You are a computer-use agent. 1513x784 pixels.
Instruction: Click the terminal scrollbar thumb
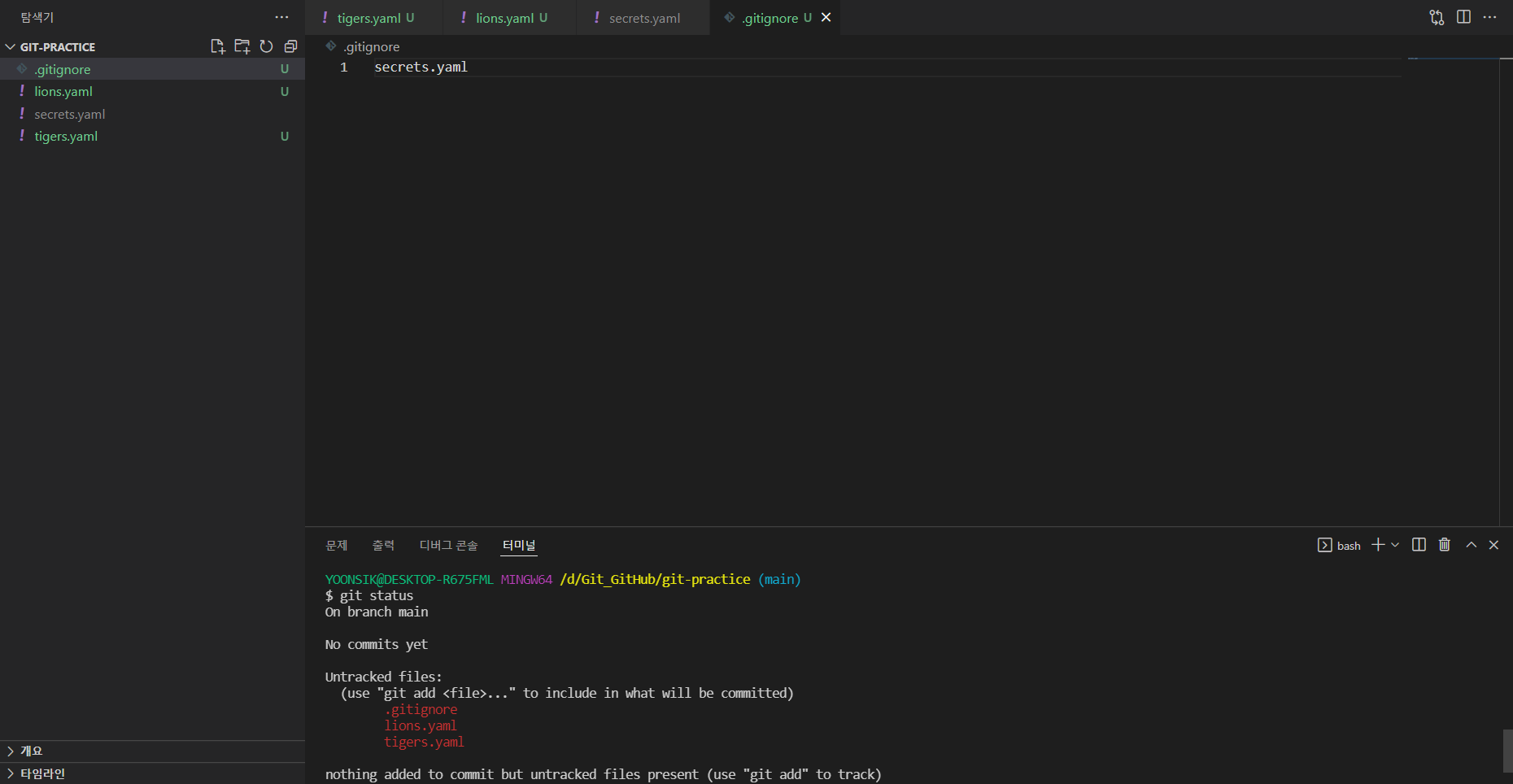coord(1507,751)
